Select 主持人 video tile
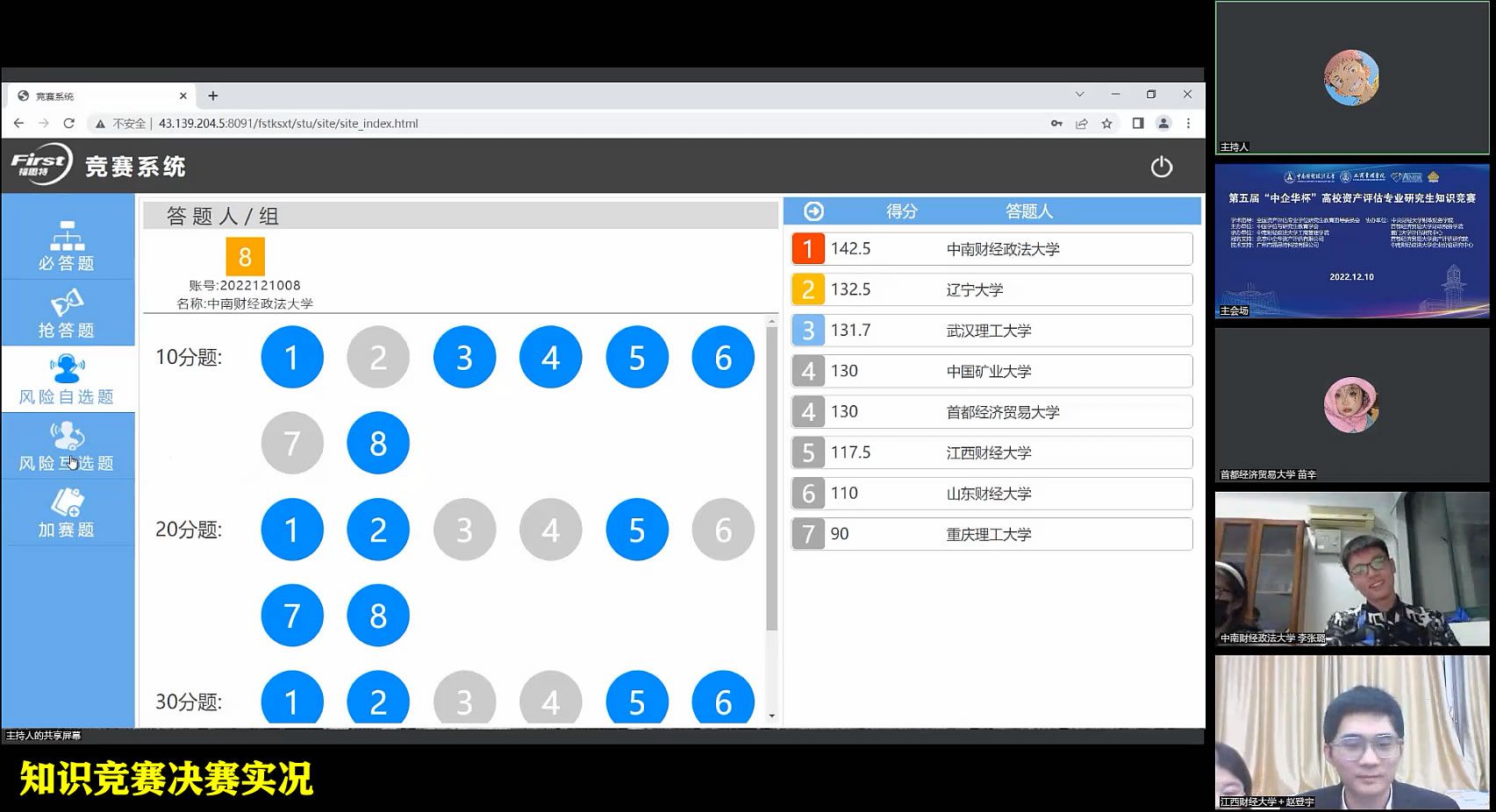The height and width of the screenshot is (812, 1496). point(1352,78)
